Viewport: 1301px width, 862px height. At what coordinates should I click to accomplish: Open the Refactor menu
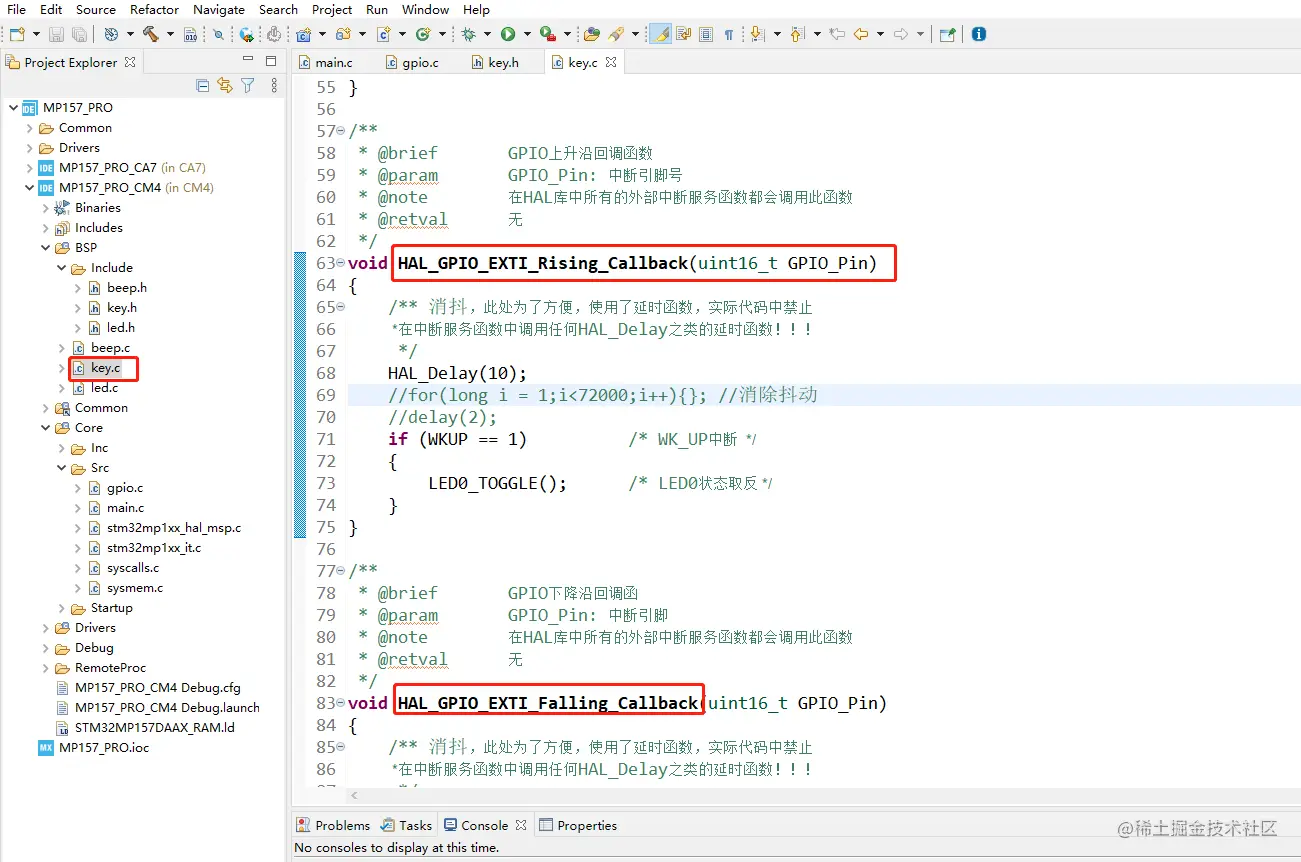click(155, 9)
